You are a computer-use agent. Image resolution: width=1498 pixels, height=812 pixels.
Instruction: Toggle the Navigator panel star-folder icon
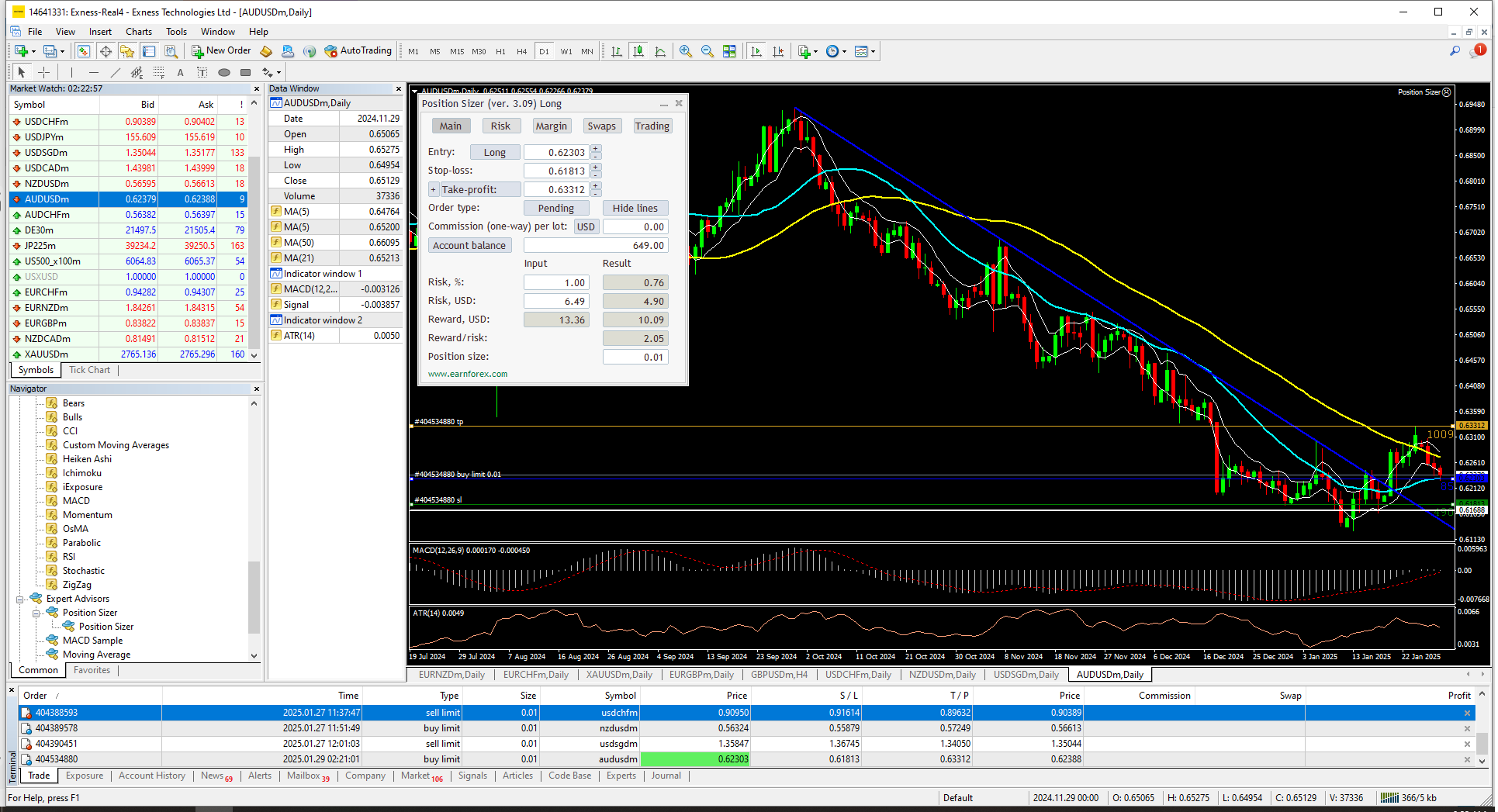(127, 51)
